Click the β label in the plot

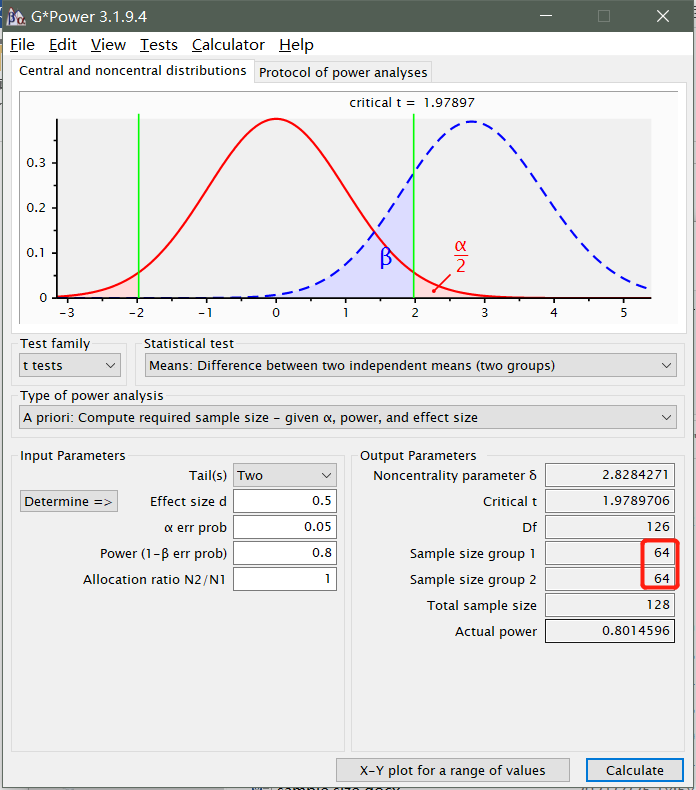click(x=386, y=257)
